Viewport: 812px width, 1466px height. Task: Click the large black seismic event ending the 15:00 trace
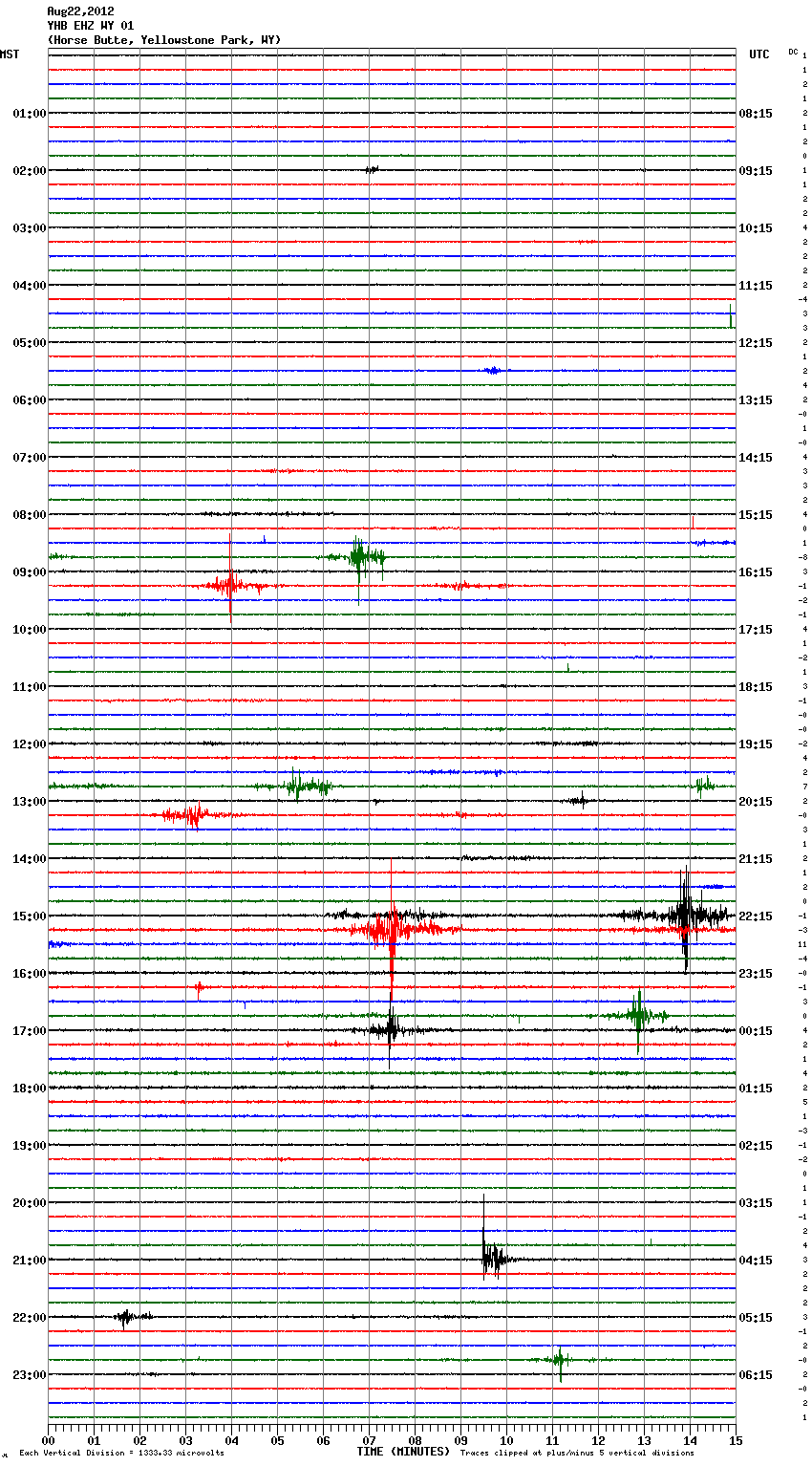click(685, 916)
